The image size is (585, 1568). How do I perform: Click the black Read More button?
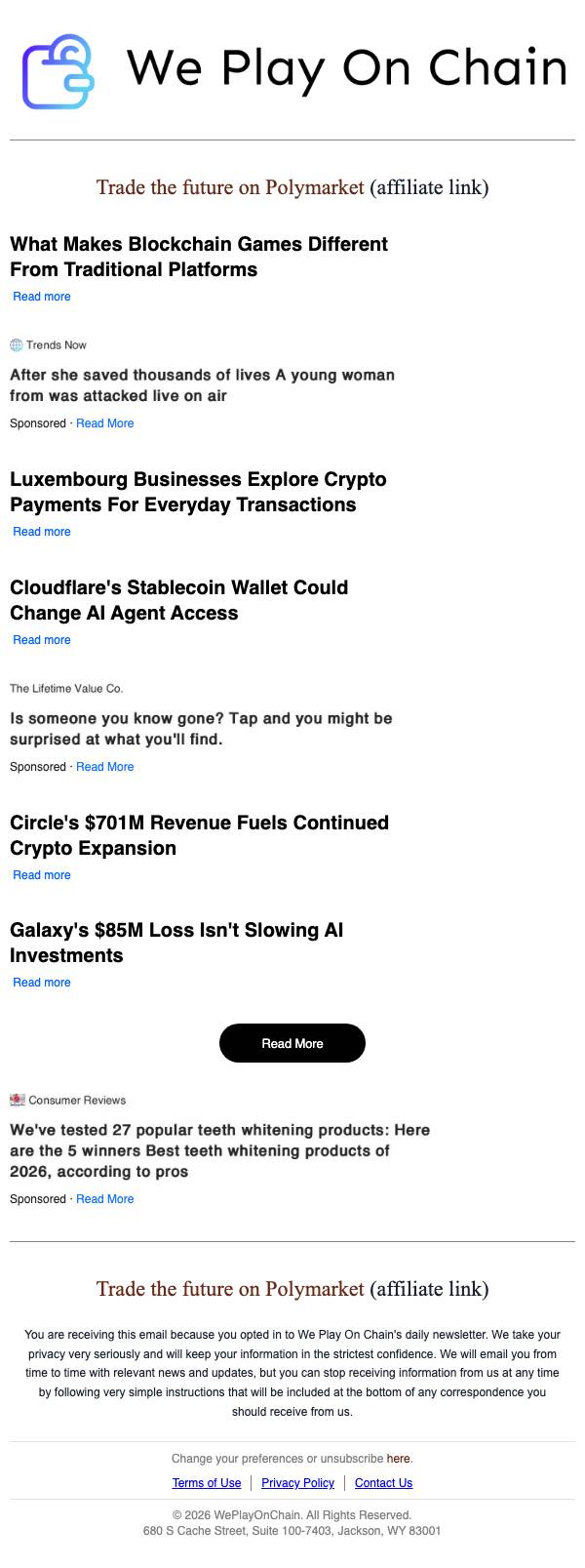[x=292, y=1043]
